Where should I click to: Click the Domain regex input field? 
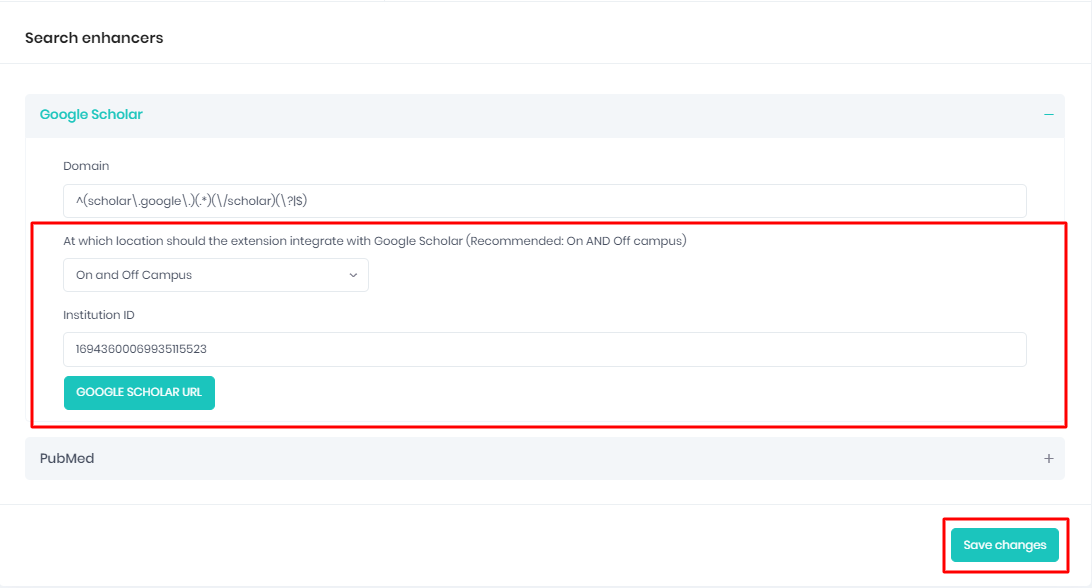(x=545, y=201)
